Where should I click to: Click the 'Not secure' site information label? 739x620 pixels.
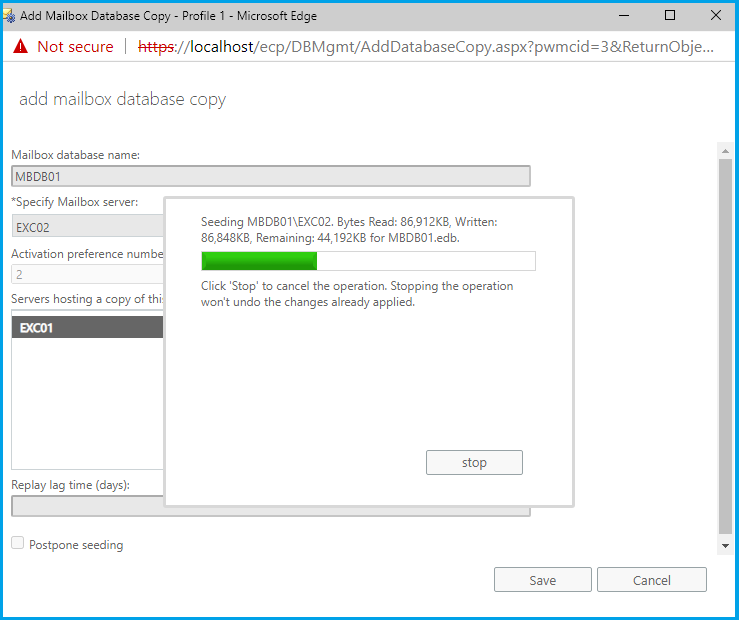(x=75, y=47)
